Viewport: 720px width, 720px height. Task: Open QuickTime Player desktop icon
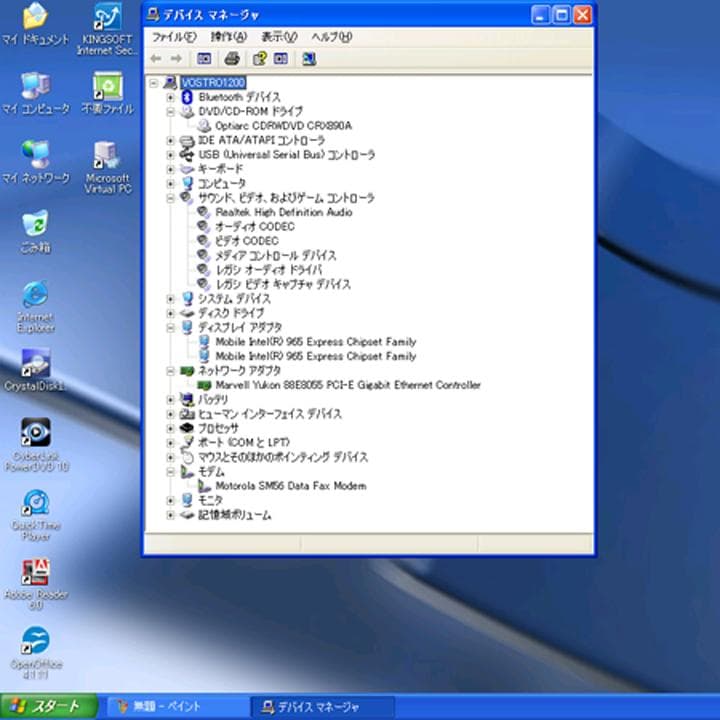[35, 515]
